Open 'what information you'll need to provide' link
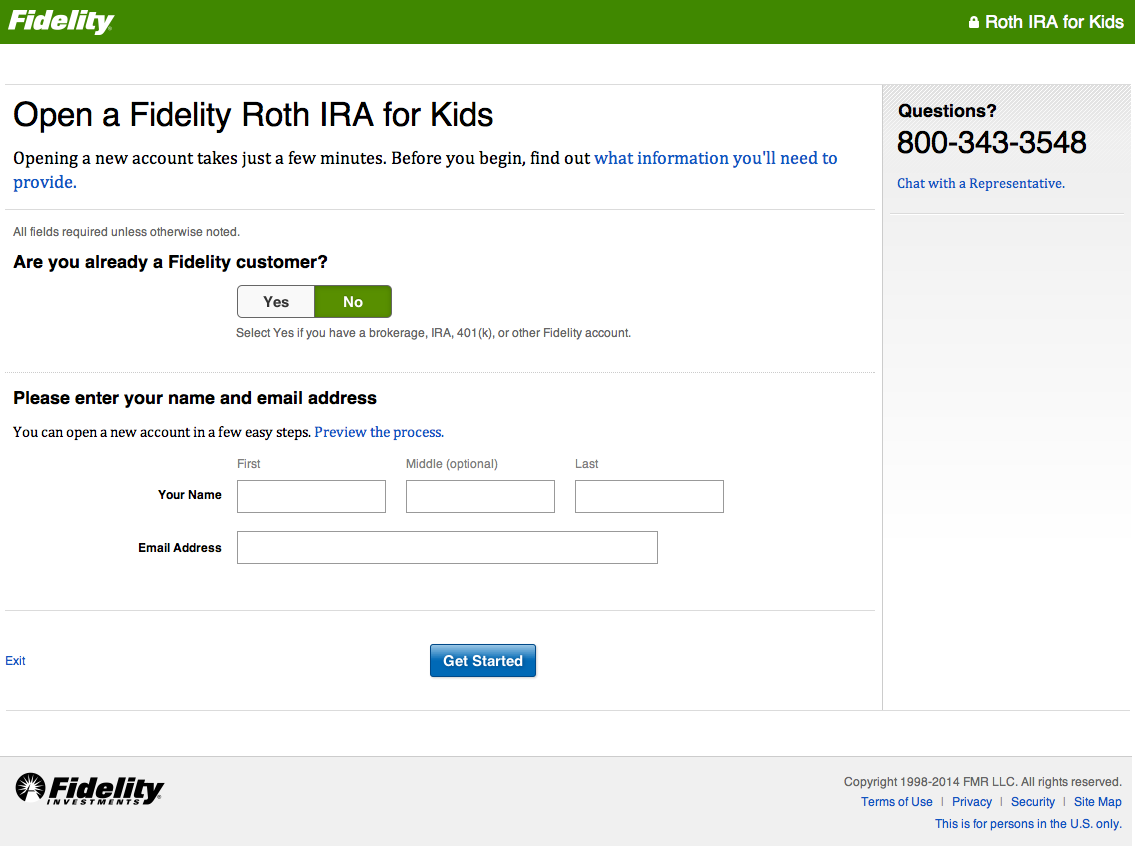1135x864 pixels. click(x=715, y=158)
